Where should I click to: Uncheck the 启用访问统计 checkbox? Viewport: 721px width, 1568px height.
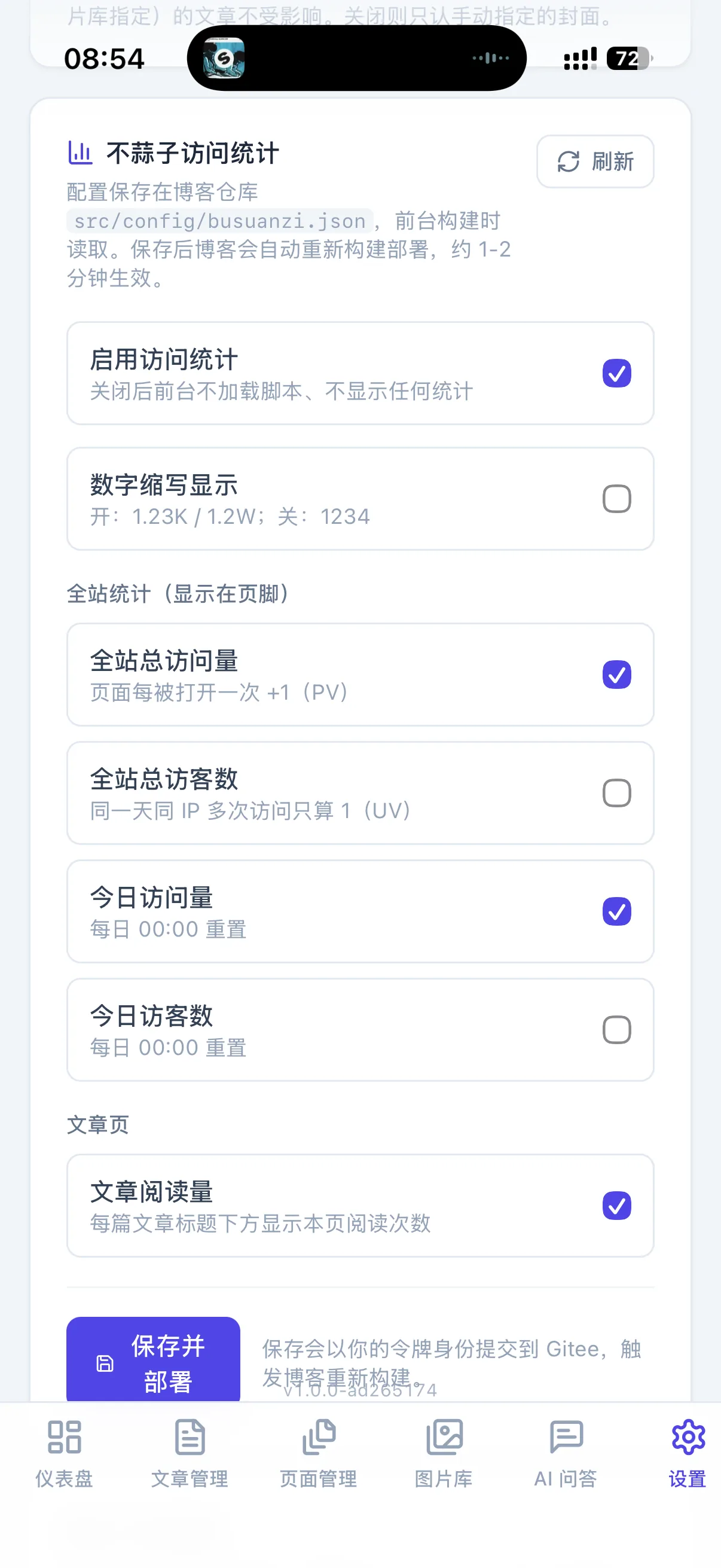tap(616, 373)
